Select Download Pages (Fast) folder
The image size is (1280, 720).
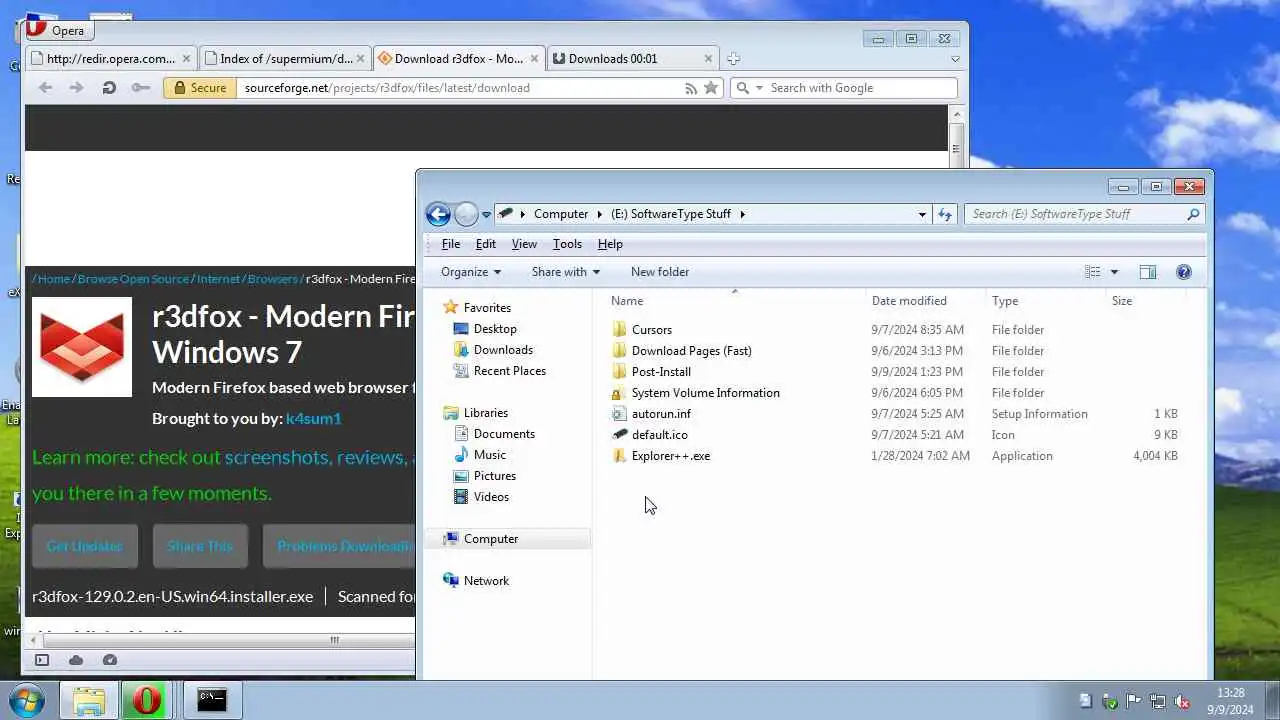pyautogui.click(x=692, y=351)
